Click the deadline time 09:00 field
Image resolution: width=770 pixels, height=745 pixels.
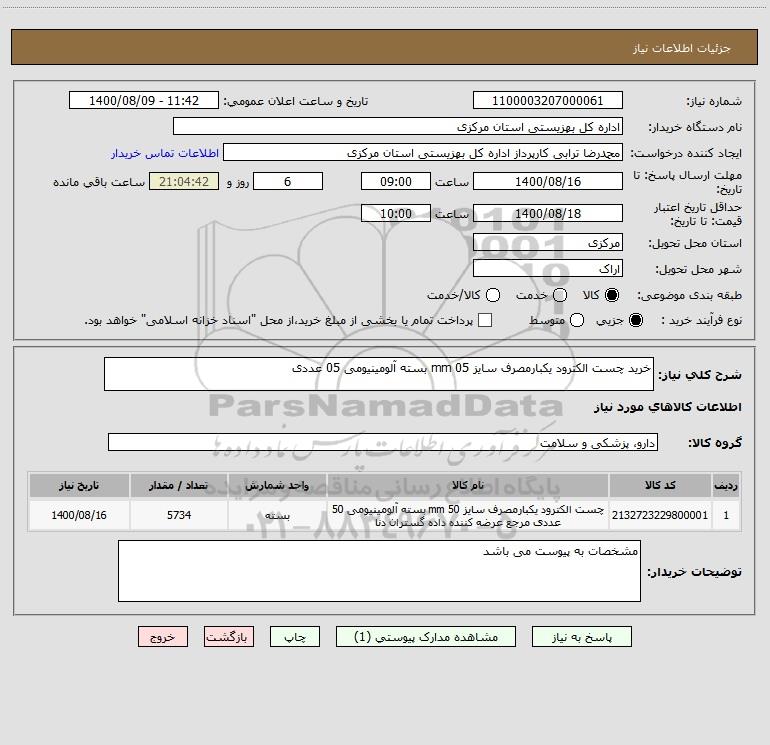click(x=396, y=181)
